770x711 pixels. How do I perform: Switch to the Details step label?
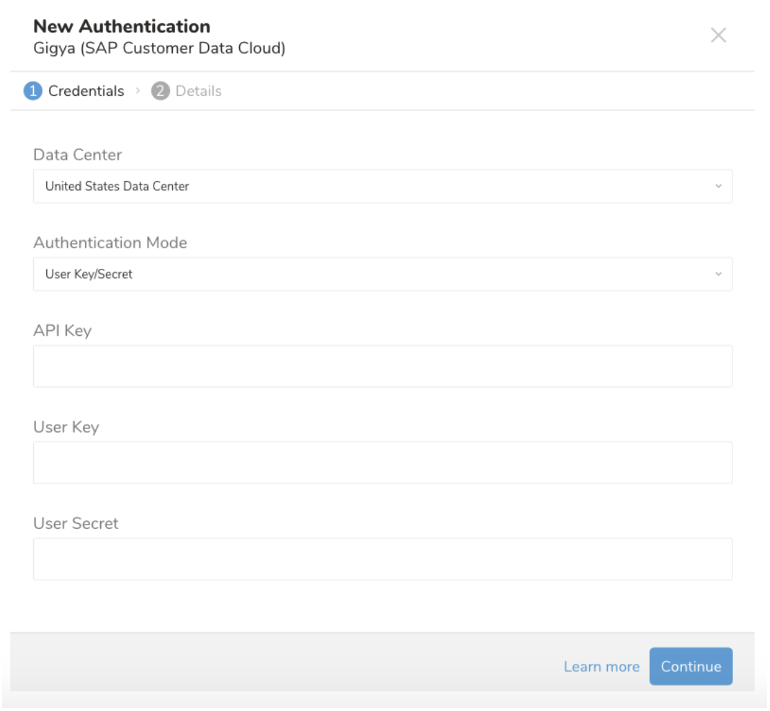[198, 91]
